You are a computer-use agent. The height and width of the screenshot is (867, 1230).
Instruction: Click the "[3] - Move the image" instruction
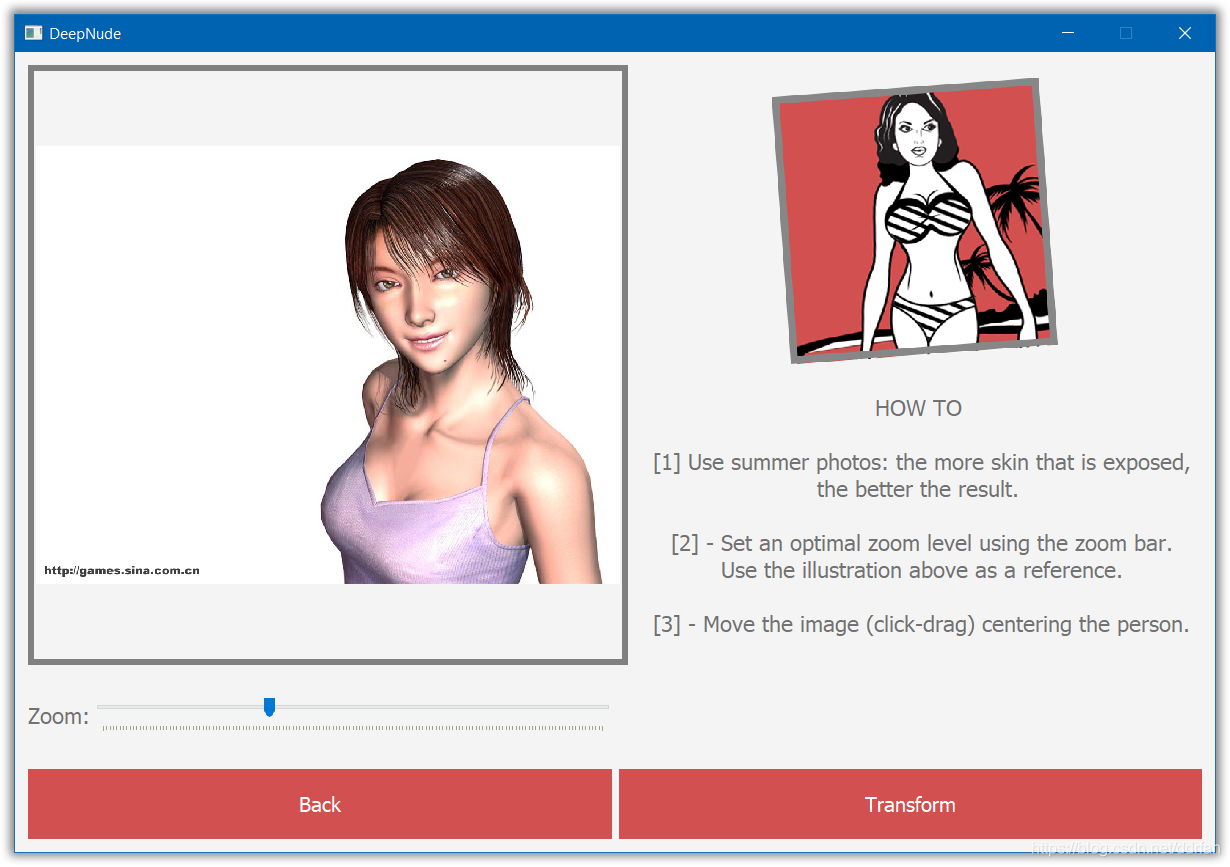[921, 625]
